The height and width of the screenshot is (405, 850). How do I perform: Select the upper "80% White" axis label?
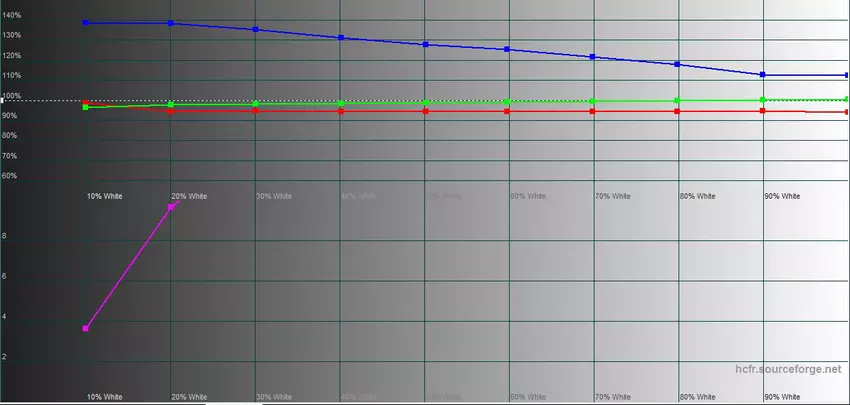697,196
